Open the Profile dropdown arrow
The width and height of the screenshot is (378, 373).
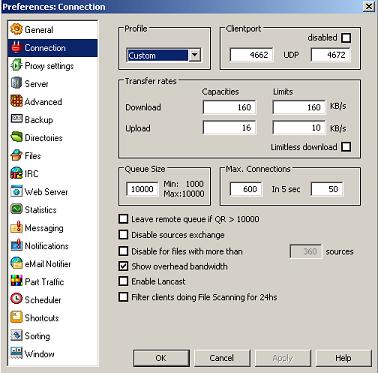(195, 55)
